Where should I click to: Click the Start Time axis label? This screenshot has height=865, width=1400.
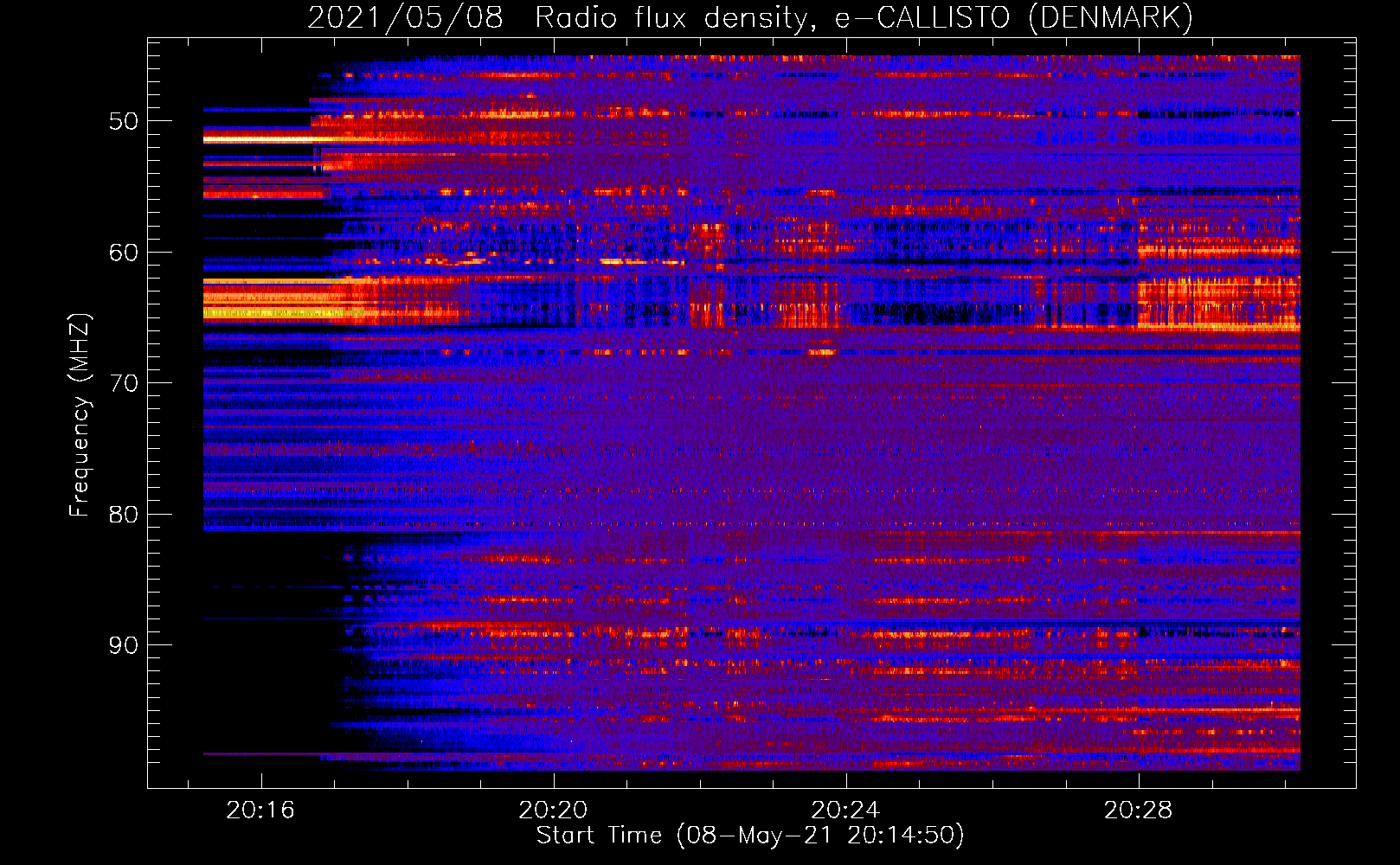click(x=750, y=836)
